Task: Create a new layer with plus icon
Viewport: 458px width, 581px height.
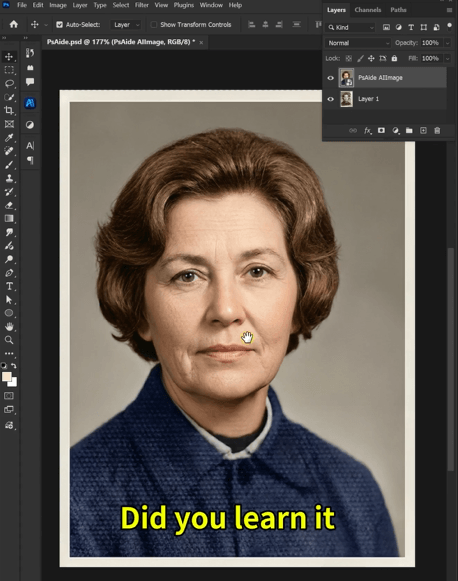Action: 423,130
